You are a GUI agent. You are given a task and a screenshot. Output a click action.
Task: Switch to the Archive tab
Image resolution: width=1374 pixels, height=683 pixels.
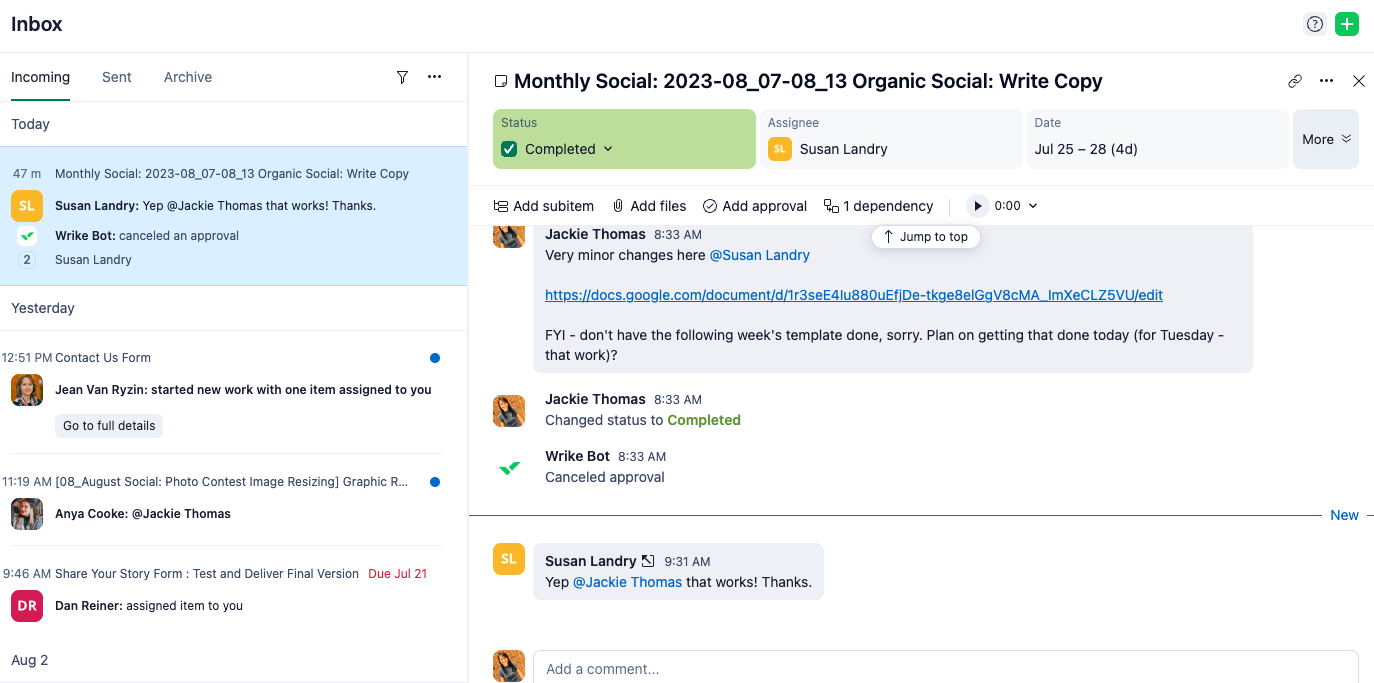click(x=188, y=77)
